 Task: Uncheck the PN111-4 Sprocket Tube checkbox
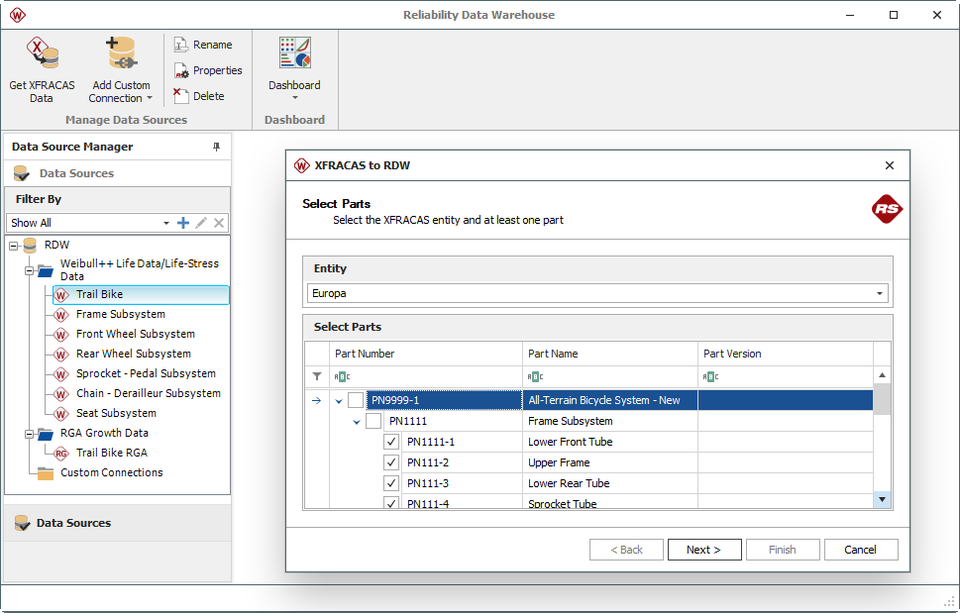click(x=391, y=503)
